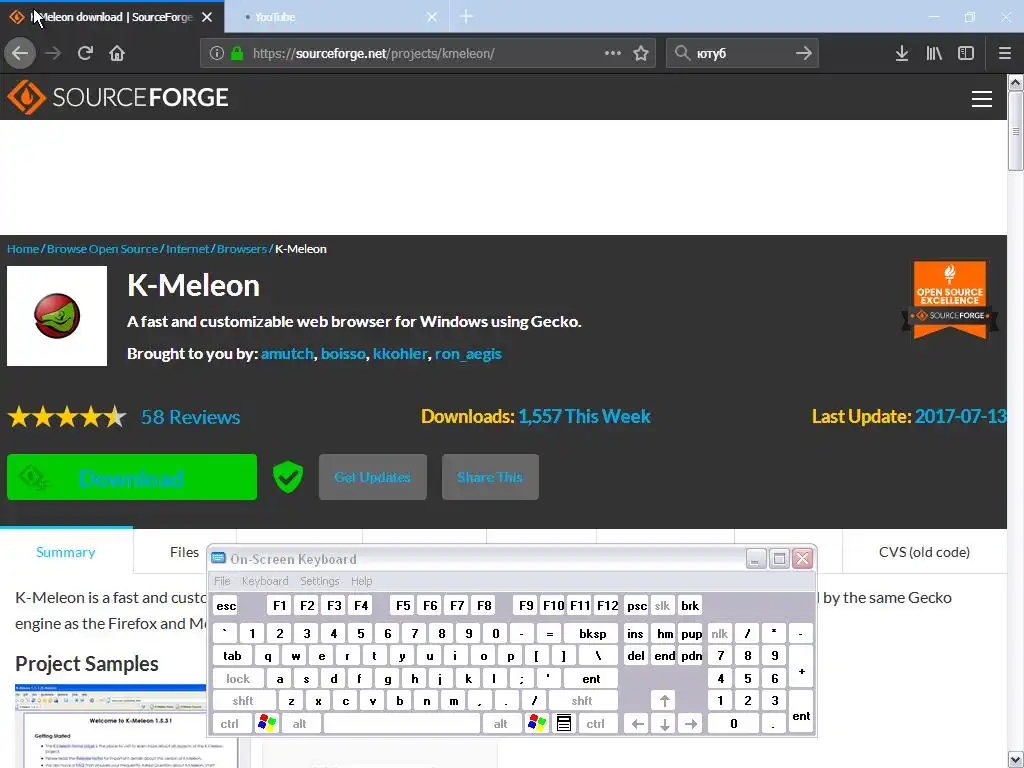Click the bksp key on keyboard

pos(592,633)
